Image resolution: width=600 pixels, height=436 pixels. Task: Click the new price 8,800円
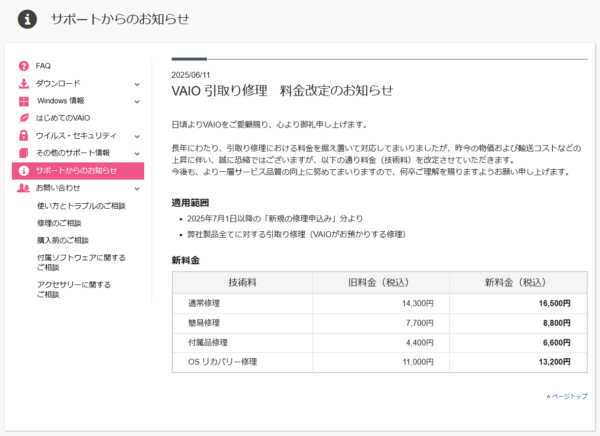556,323
